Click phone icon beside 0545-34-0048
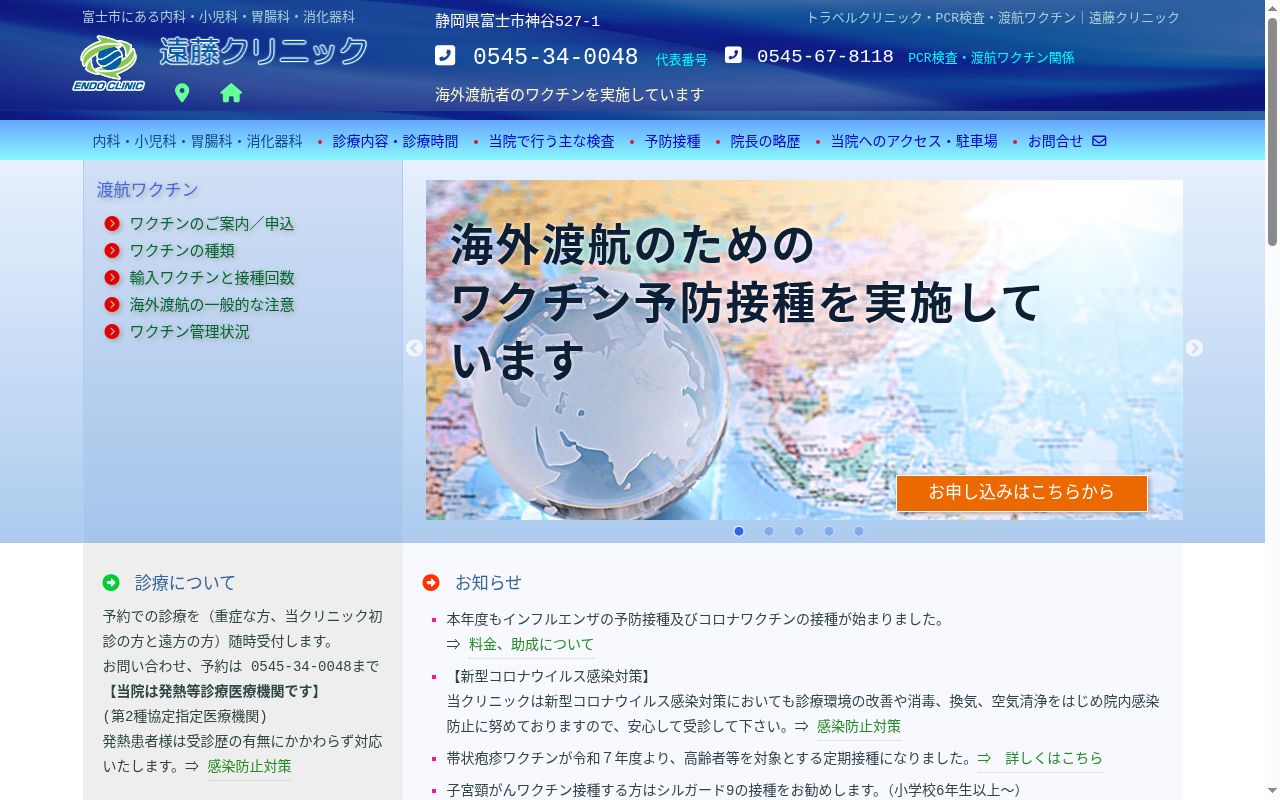Viewport: 1280px width, 800px height. (x=445, y=55)
